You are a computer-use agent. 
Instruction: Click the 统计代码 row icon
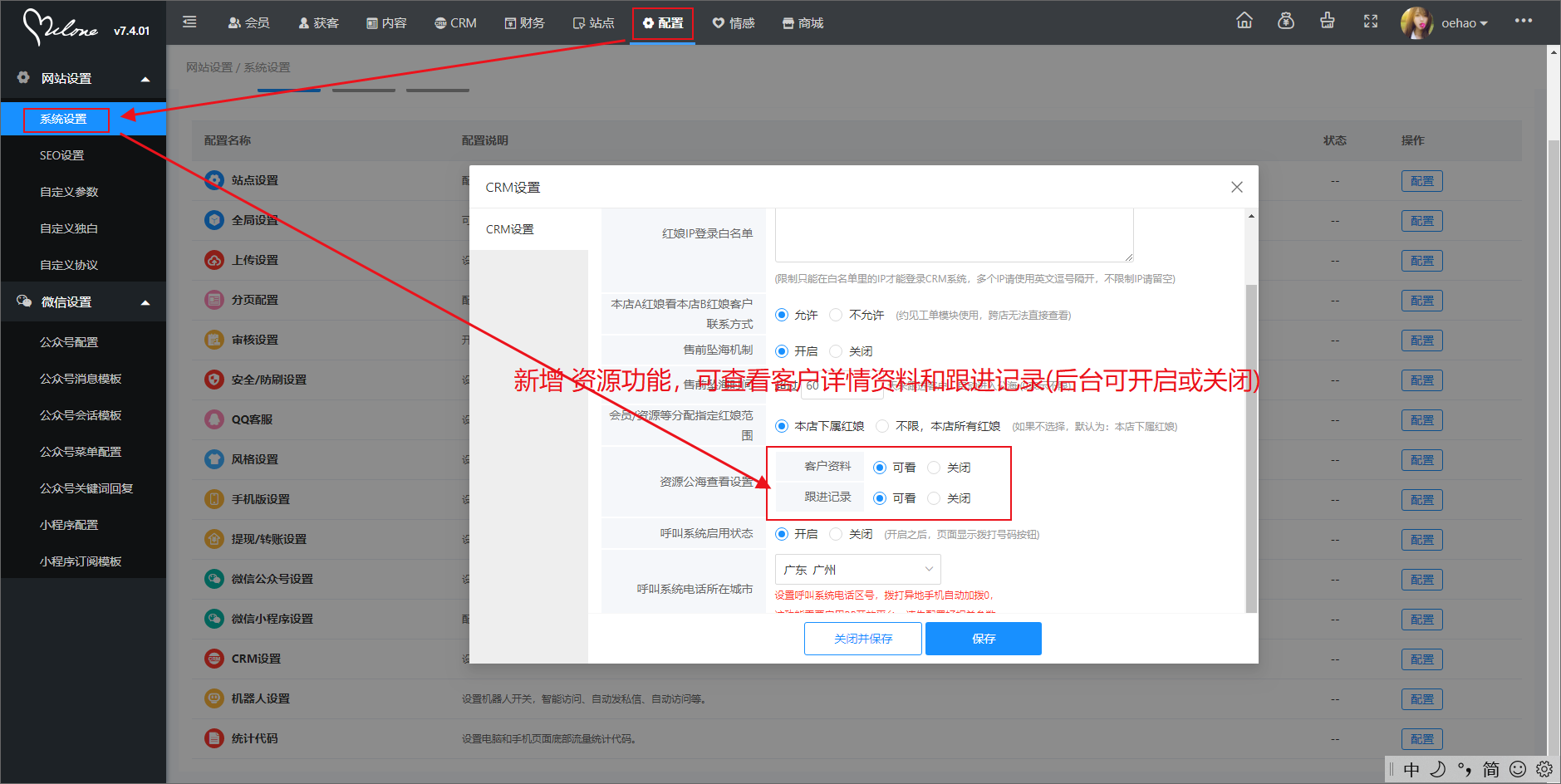pyautogui.click(x=214, y=738)
